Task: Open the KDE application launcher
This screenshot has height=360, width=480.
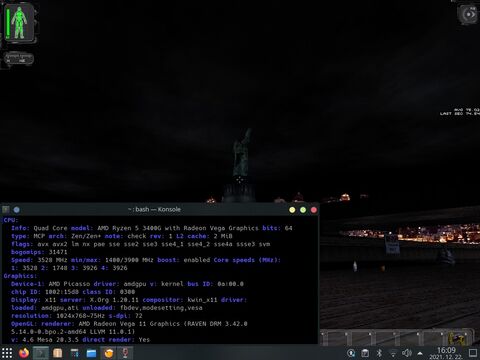Action: [7, 353]
